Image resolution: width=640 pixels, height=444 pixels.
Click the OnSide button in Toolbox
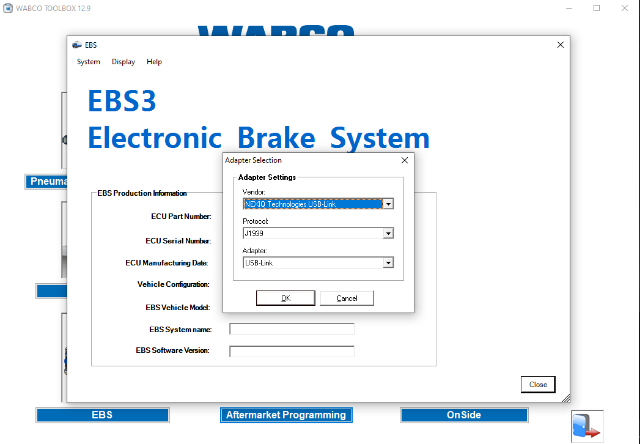click(464, 415)
